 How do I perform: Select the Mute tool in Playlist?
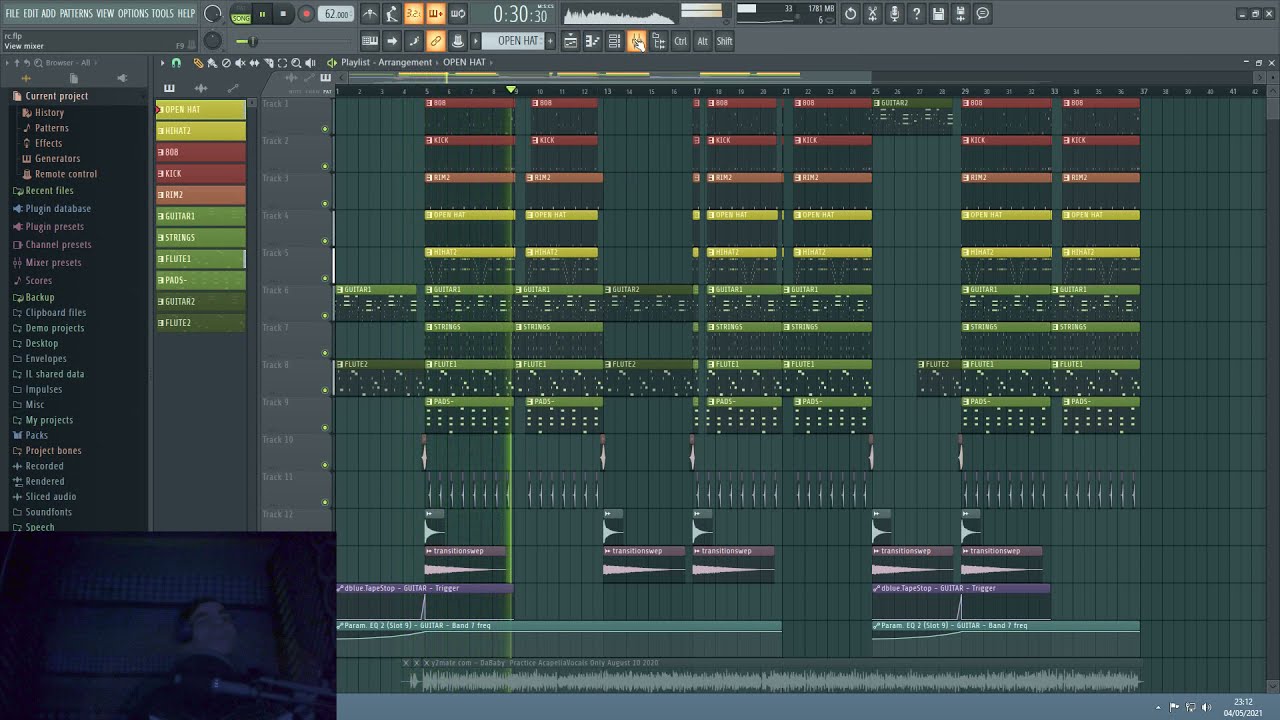coord(240,63)
